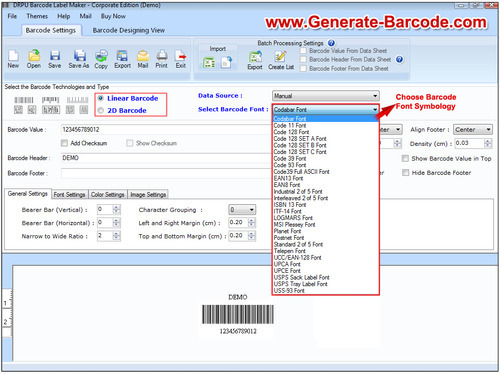The width and height of the screenshot is (500, 374).
Task: Tick the Add Checksum checkbox
Action: tap(64, 143)
